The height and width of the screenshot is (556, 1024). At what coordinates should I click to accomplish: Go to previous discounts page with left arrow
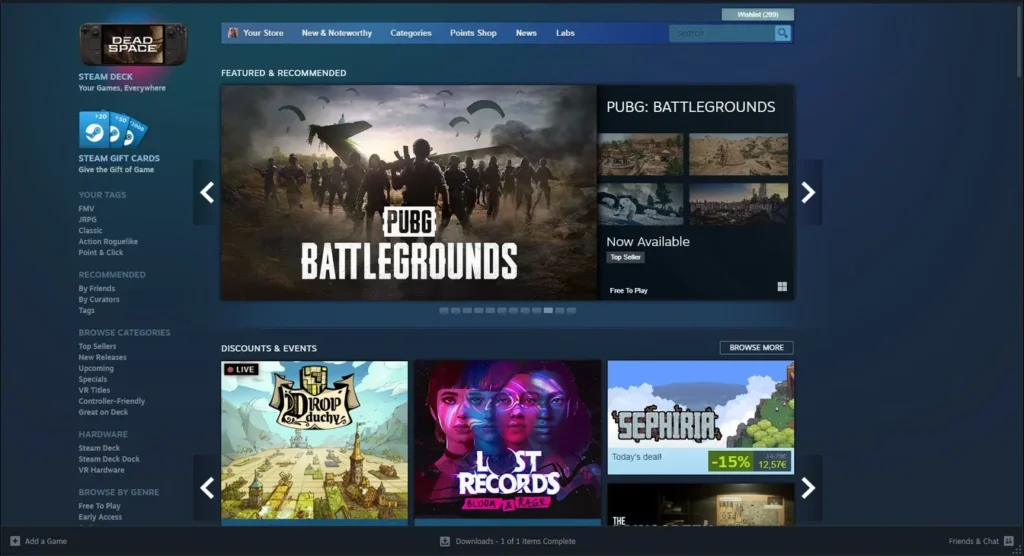point(207,488)
